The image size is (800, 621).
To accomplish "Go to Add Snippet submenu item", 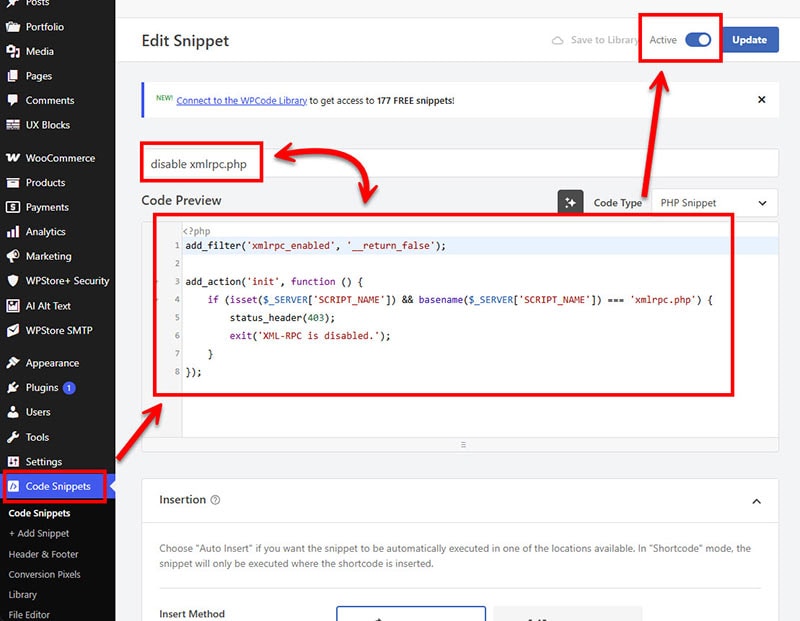I will pyautogui.click(x=39, y=533).
